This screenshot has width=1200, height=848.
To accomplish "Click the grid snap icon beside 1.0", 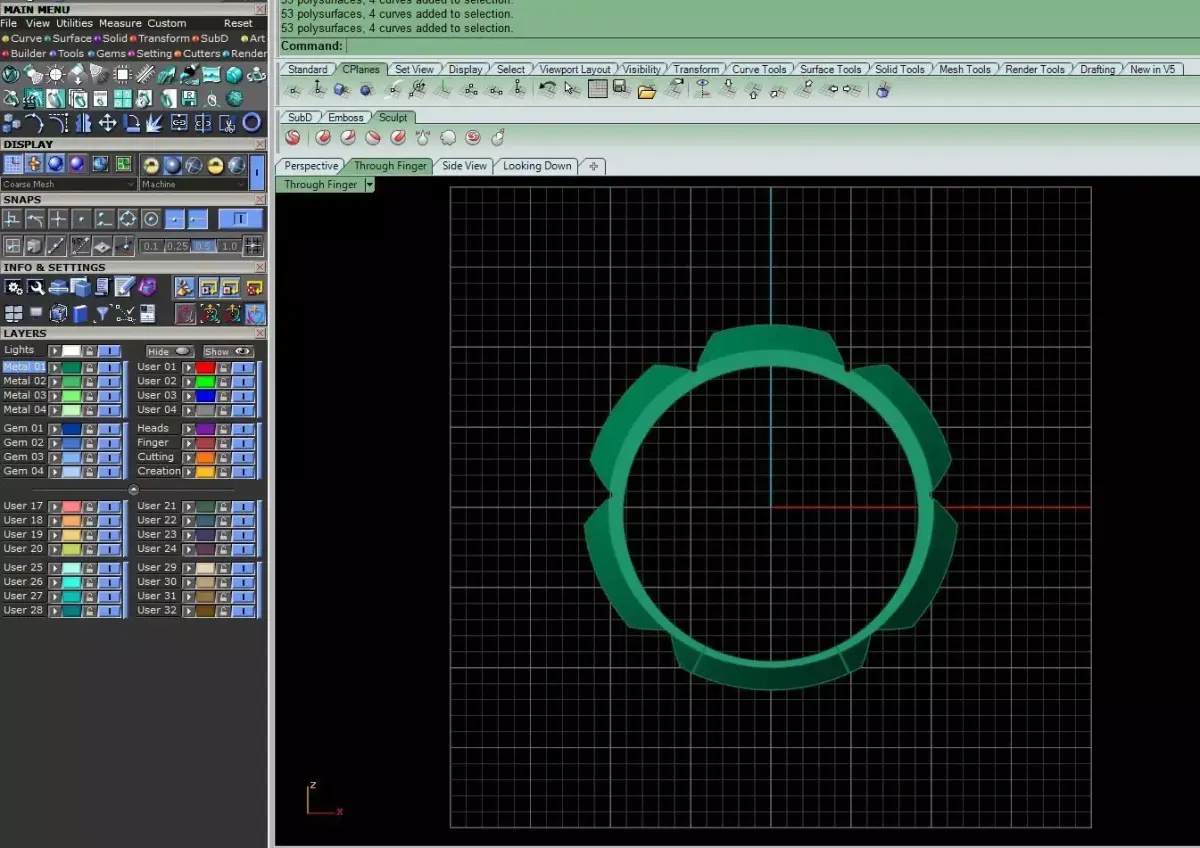I will coord(253,245).
